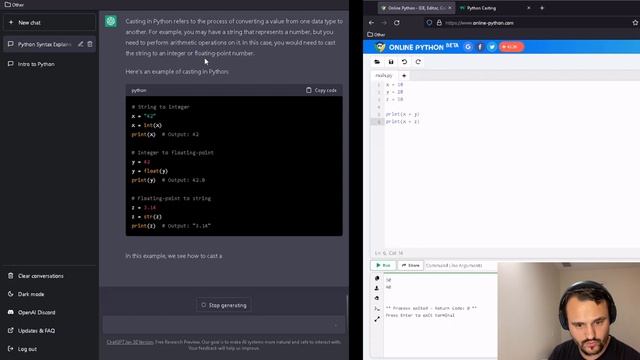Click the padlock site info icon
The height and width of the screenshot is (360, 640).
click(x=439, y=23)
